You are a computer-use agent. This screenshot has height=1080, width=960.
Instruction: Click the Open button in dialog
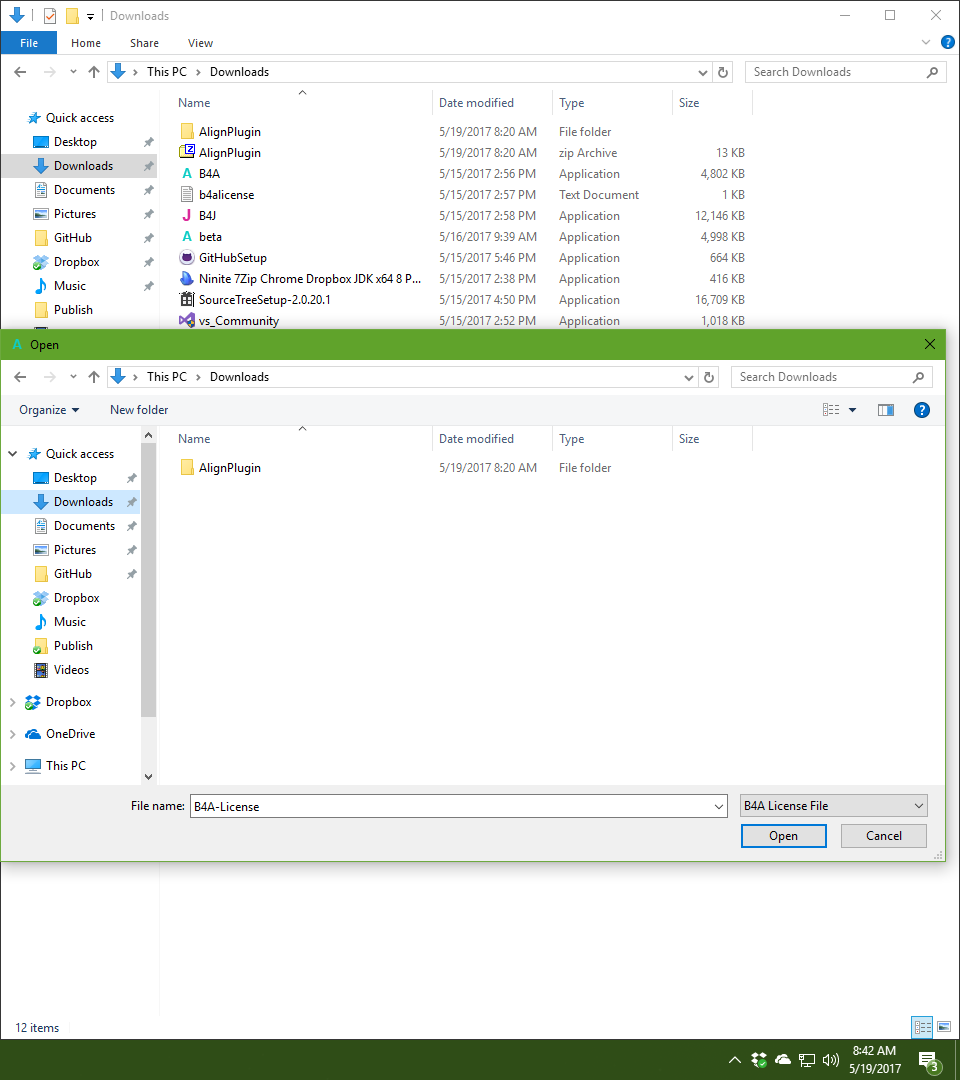pos(784,835)
